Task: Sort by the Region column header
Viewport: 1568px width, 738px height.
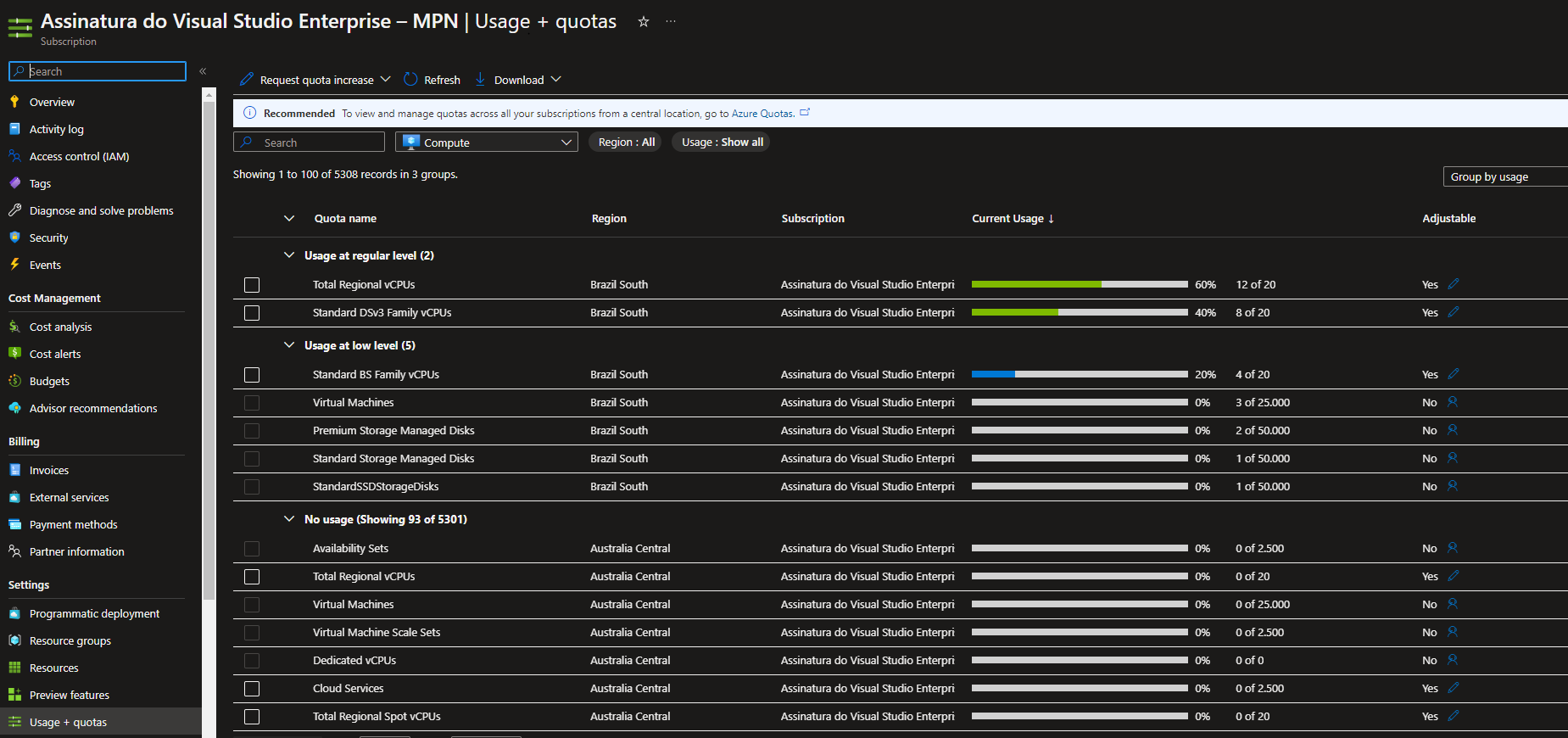Action: (609, 218)
